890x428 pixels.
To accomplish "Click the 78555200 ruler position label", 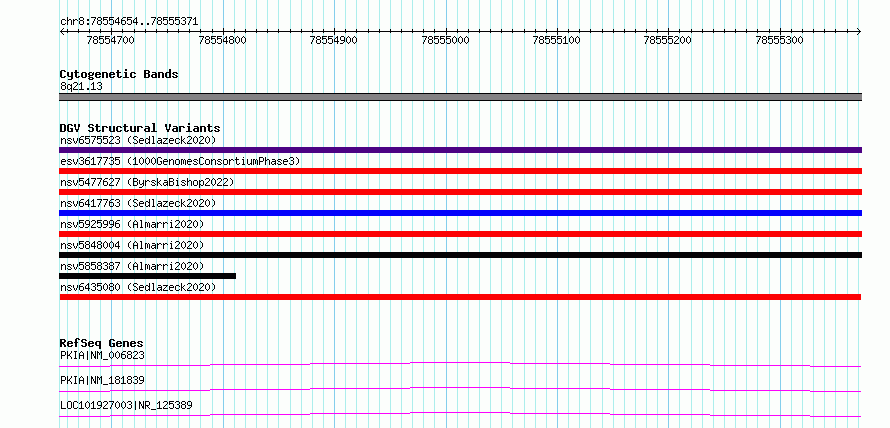I will [668, 40].
